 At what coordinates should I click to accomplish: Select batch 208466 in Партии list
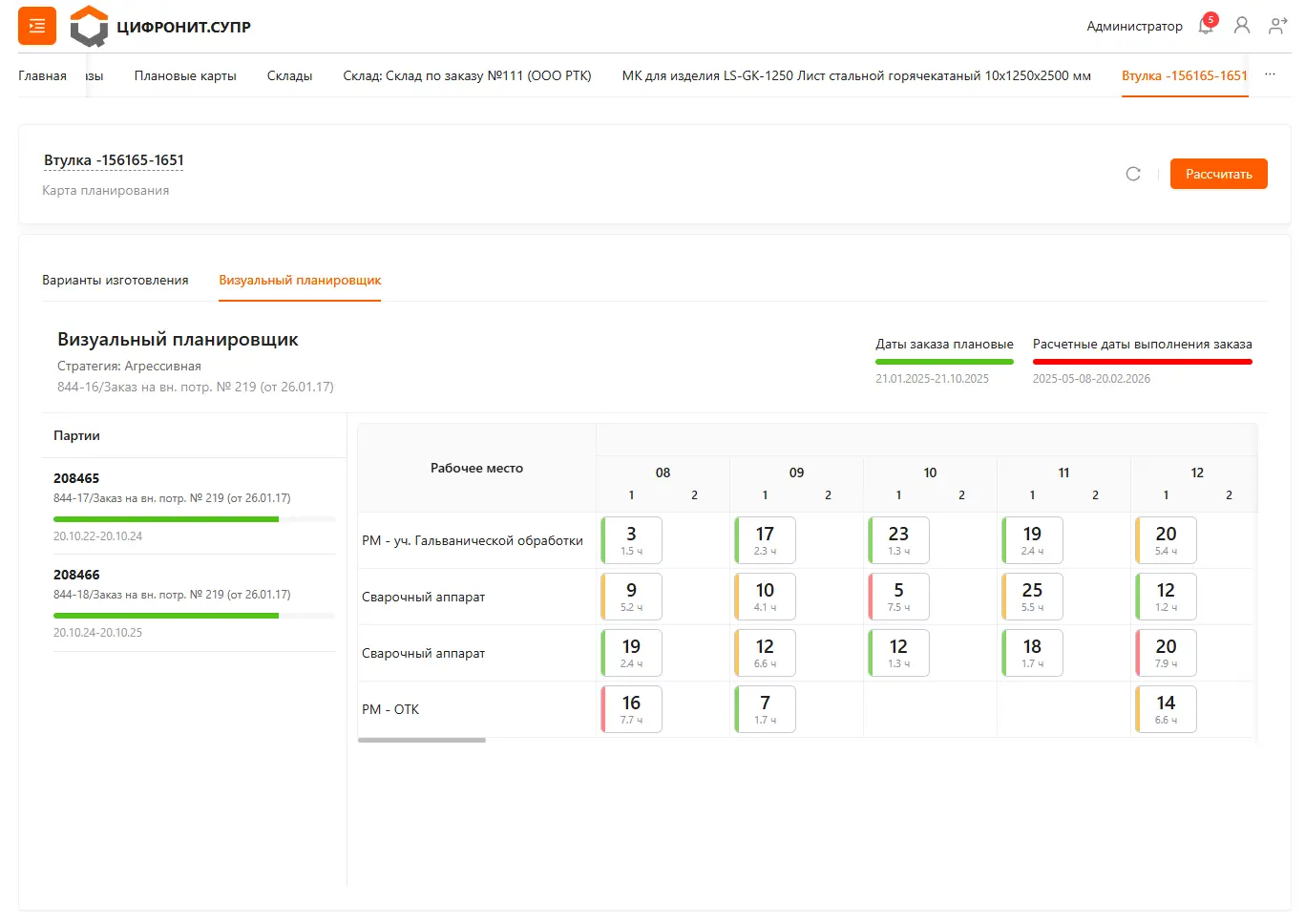[76, 575]
